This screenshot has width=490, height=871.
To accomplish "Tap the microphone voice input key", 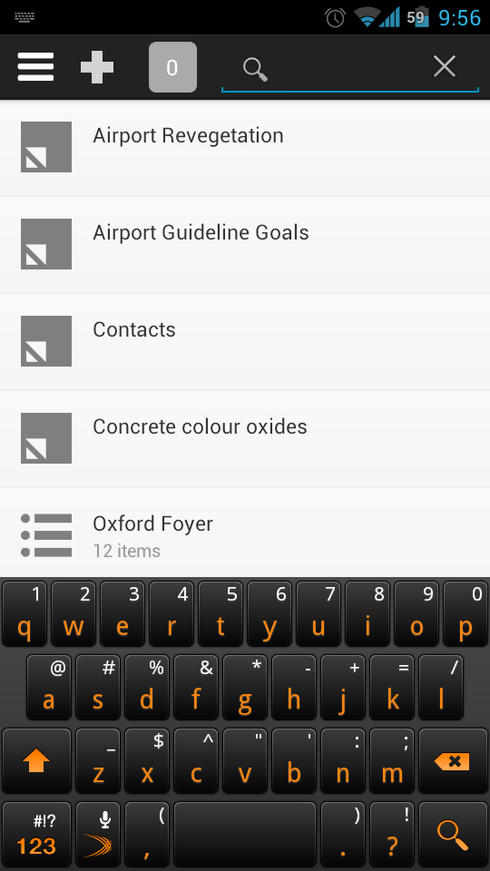I will 98,834.
